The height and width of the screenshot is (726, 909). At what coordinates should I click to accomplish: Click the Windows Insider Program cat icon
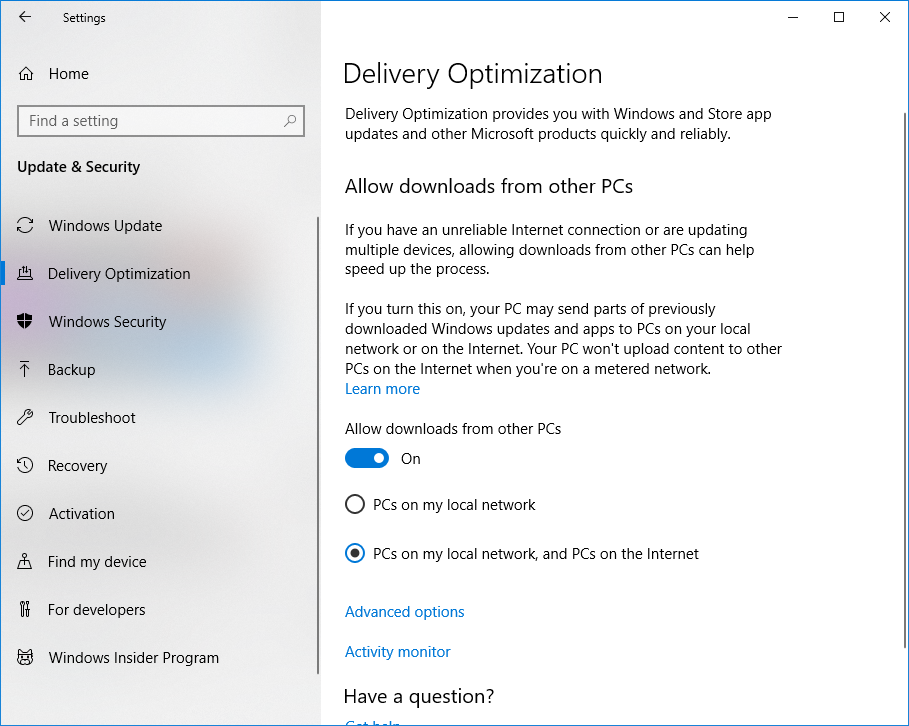click(x=25, y=657)
